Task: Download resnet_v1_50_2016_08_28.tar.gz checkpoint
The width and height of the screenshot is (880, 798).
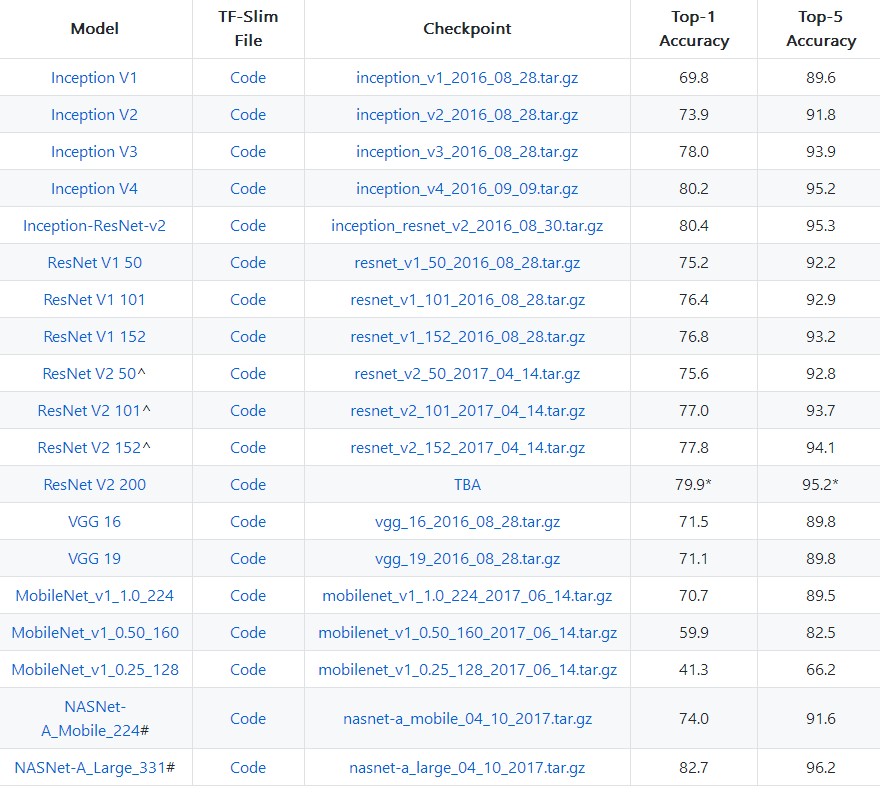Action: tap(467, 263)
